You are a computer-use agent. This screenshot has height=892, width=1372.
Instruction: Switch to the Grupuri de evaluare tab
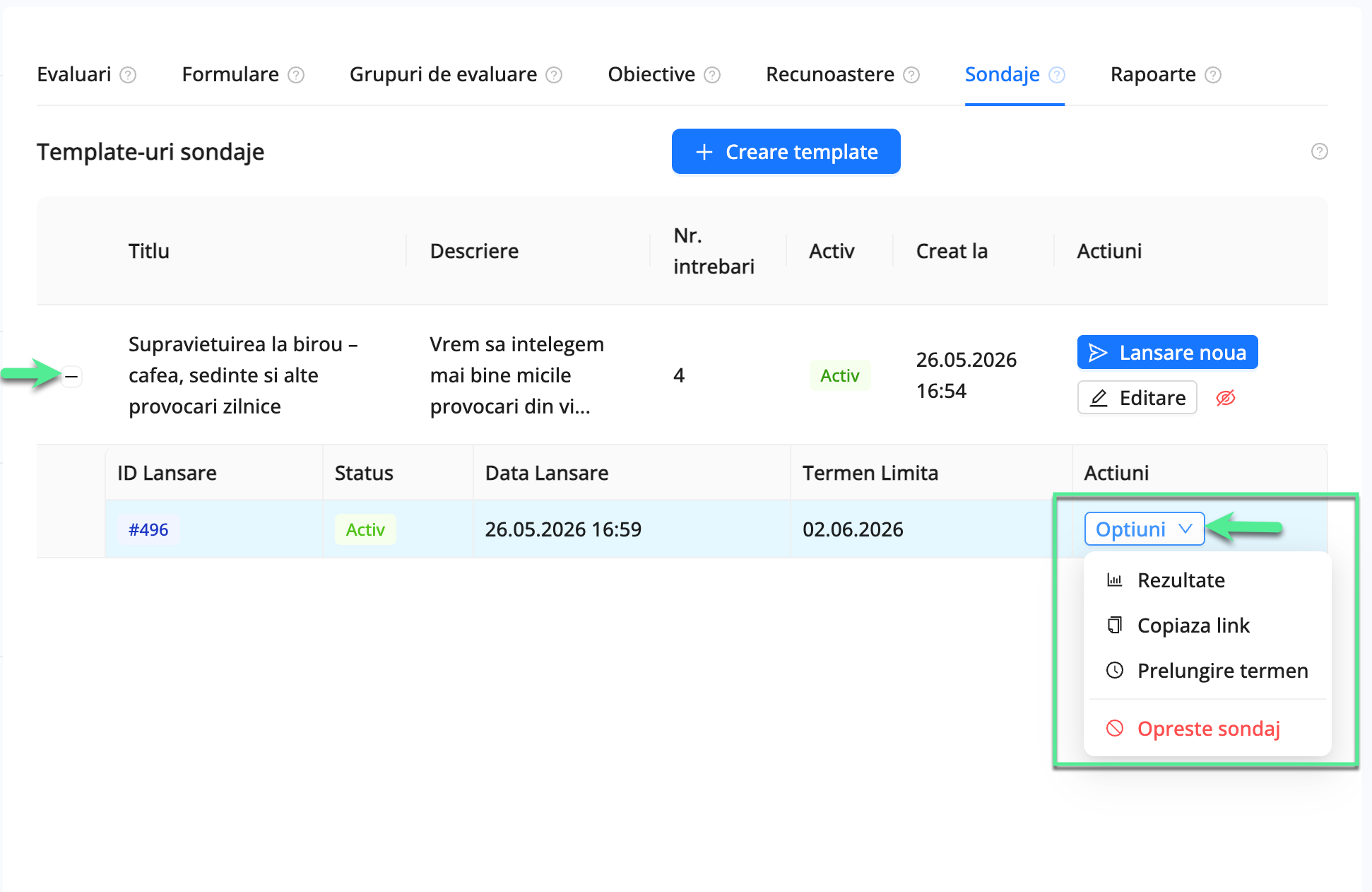(x=443, y=74)
